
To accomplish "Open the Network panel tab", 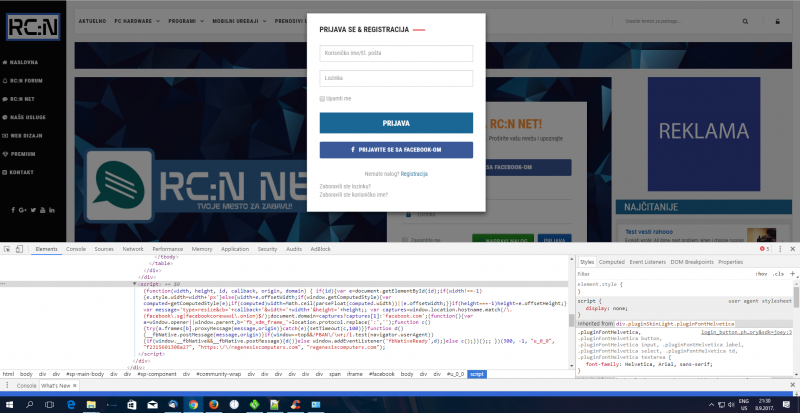I will 133,249.
